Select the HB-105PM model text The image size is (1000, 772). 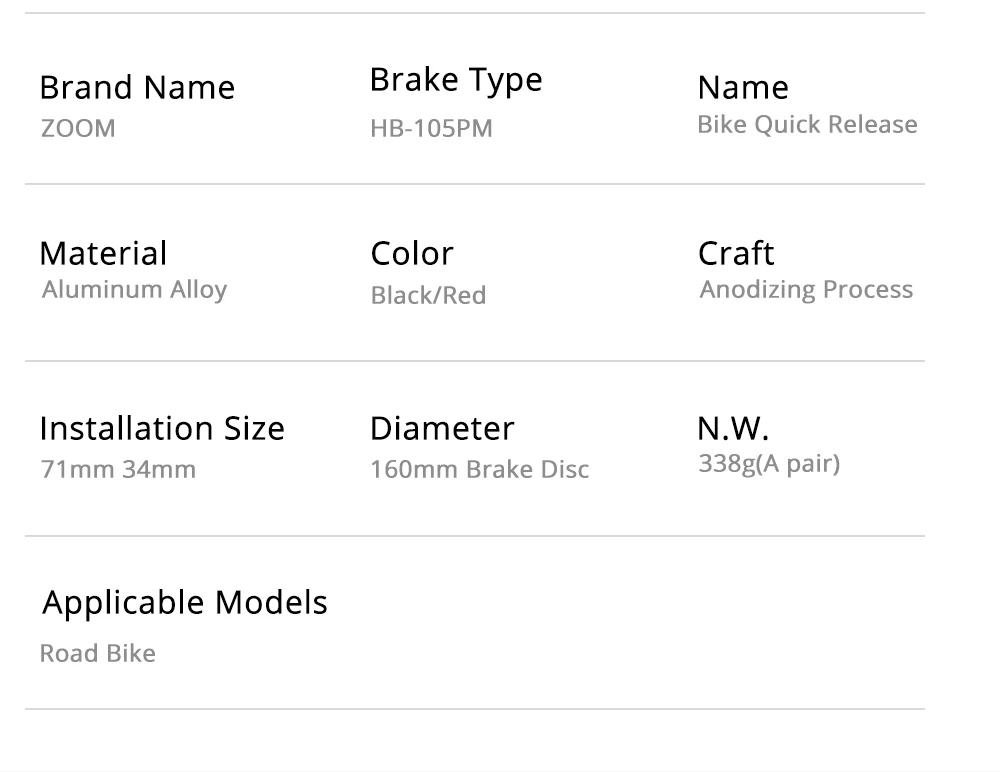click(x=431, y=129)
